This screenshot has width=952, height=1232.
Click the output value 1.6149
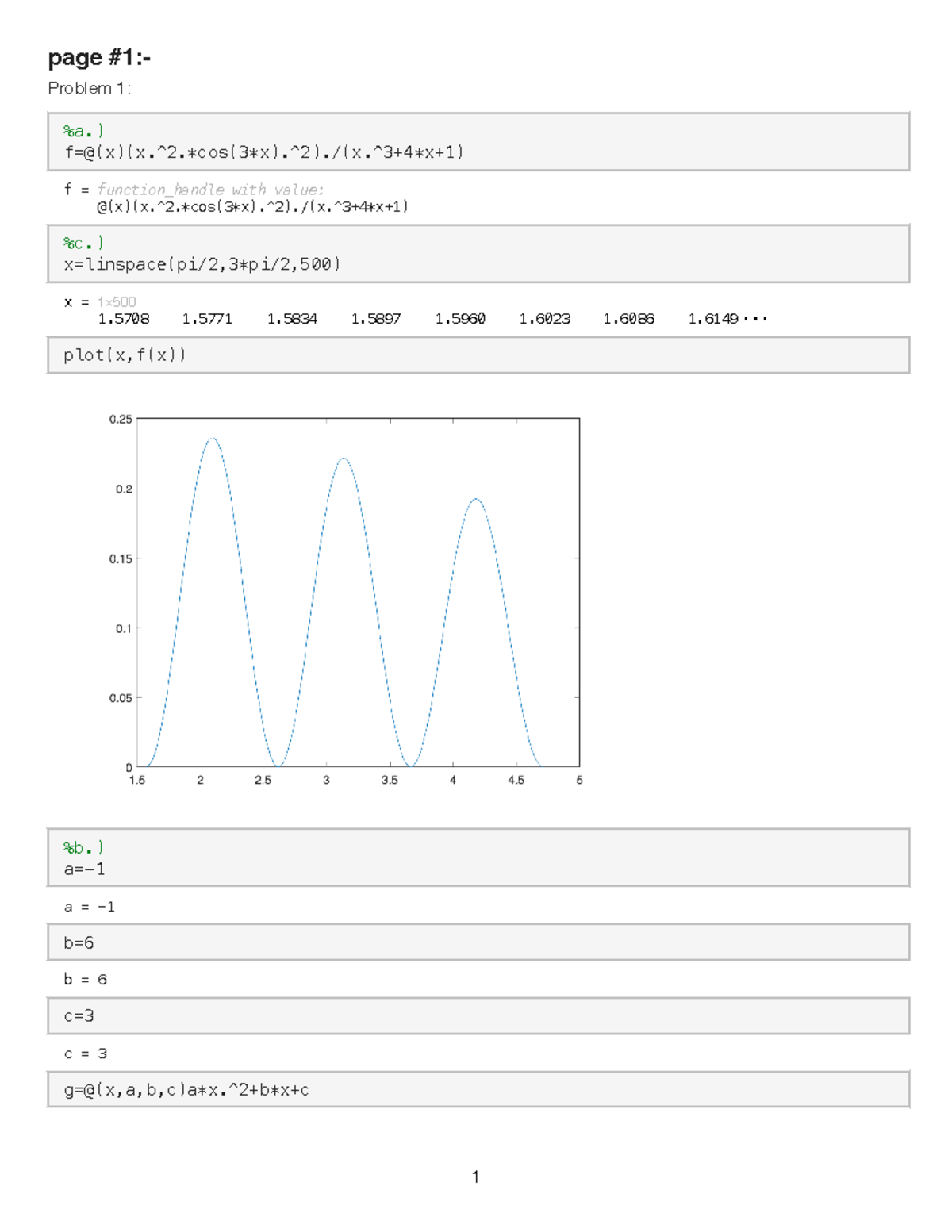click(x=713, y=319)
